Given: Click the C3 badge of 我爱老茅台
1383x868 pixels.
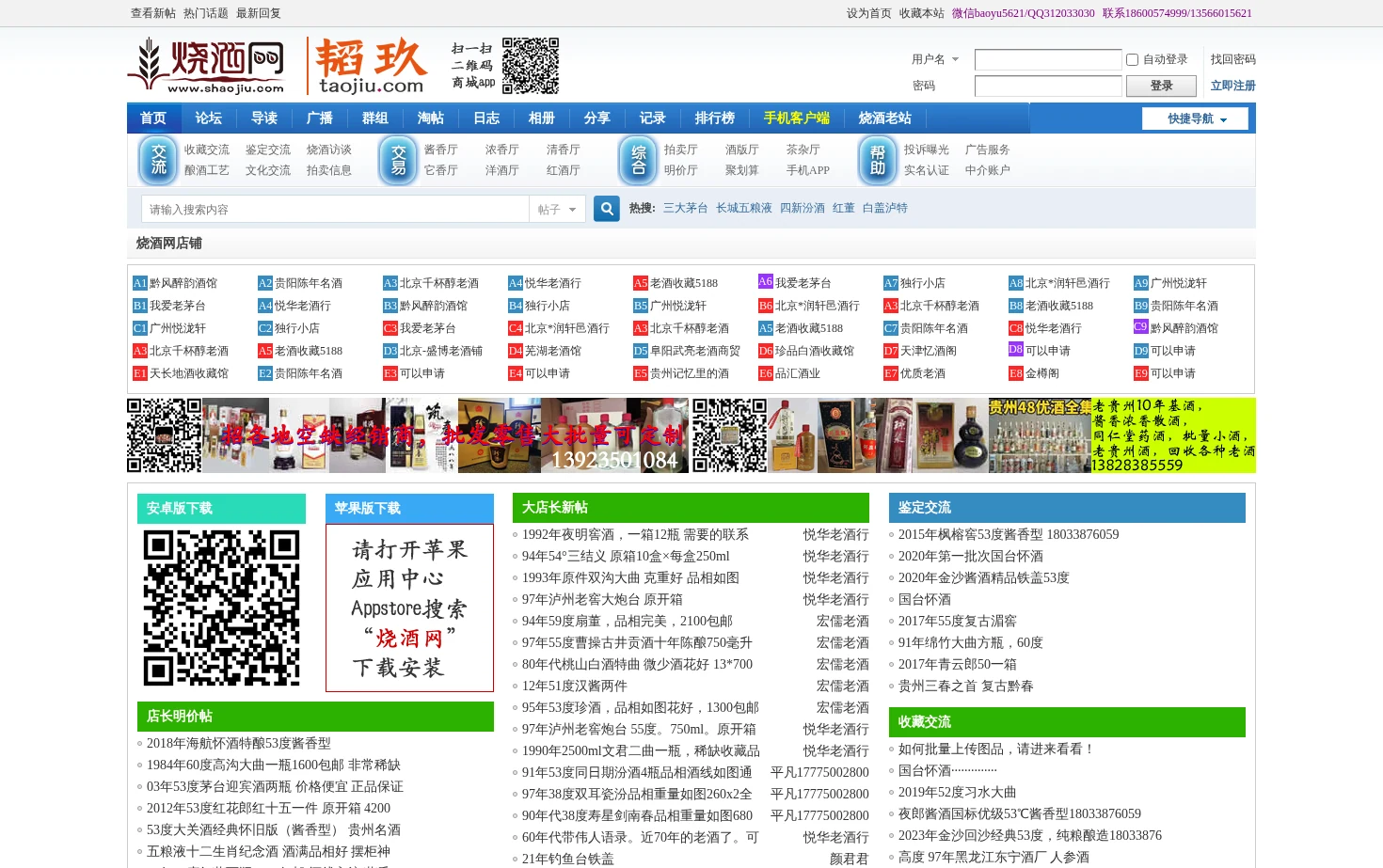Looking at the screenshot, I should (x=390, y=328).
